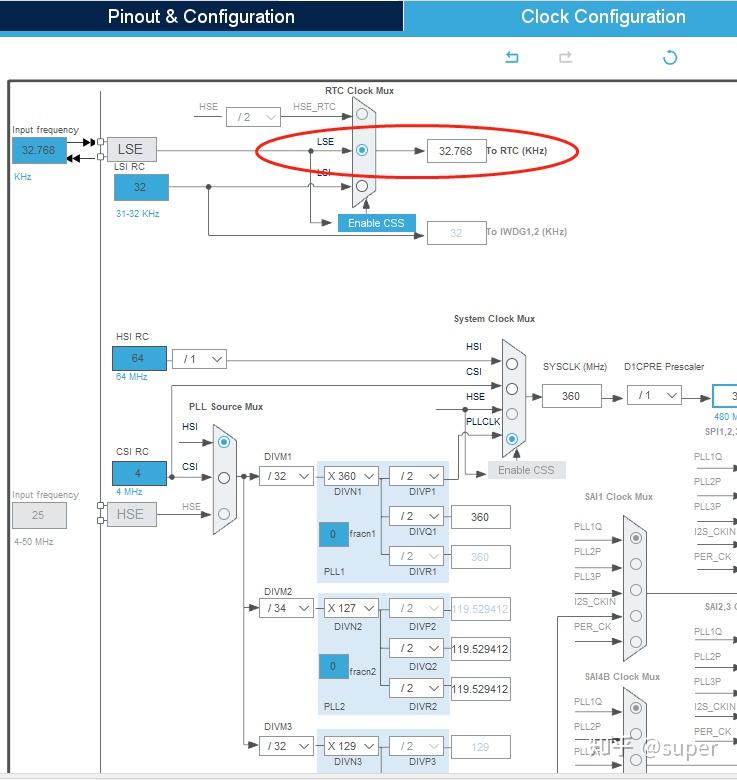Open the DIVN1 X 360 dropdown
Screen dimensions: 737x780
point(351,476)
